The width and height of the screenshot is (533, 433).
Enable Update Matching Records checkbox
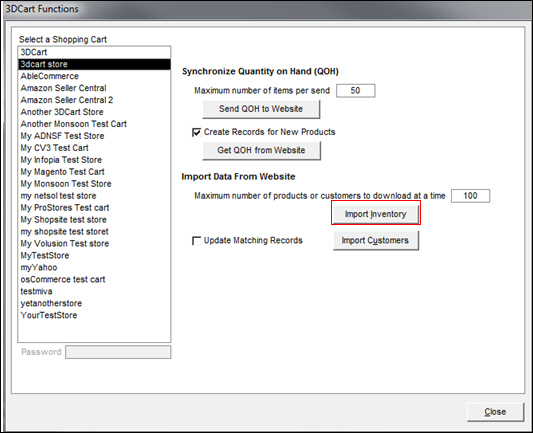click(x=196, y=241)
